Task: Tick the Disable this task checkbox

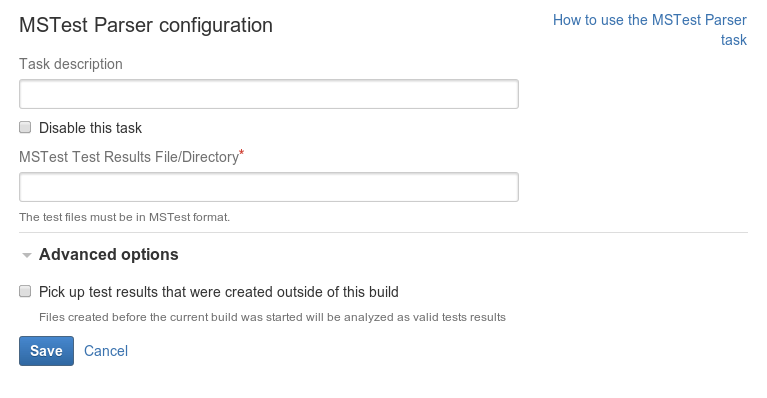Action: tap(25, 128)
